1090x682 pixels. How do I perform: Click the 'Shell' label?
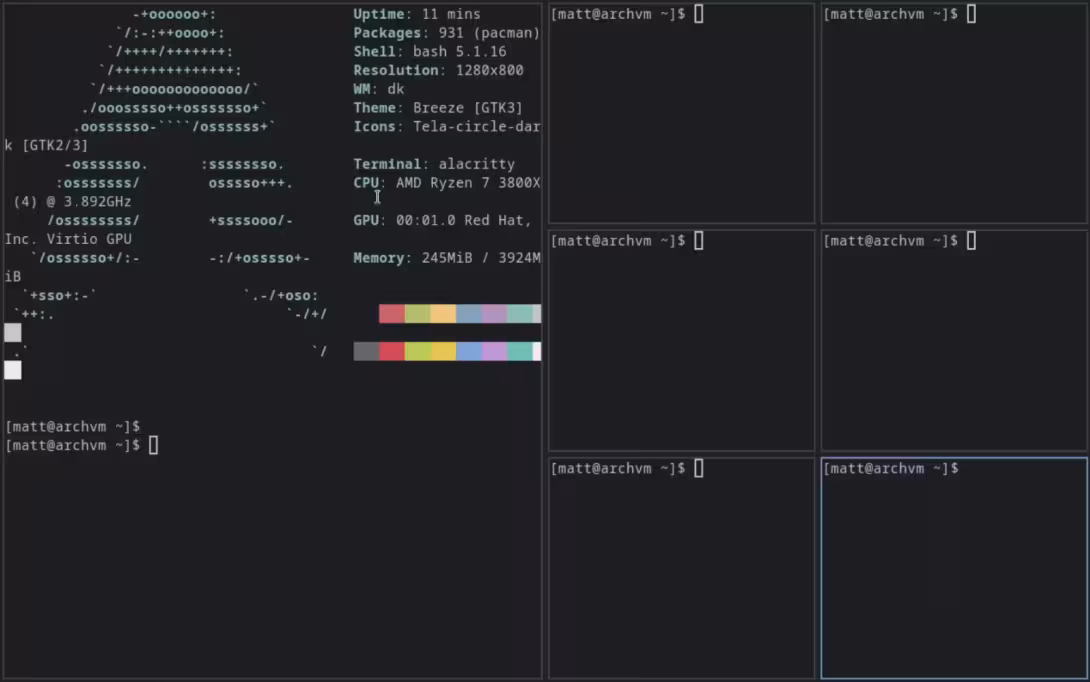tap(375, 51)
